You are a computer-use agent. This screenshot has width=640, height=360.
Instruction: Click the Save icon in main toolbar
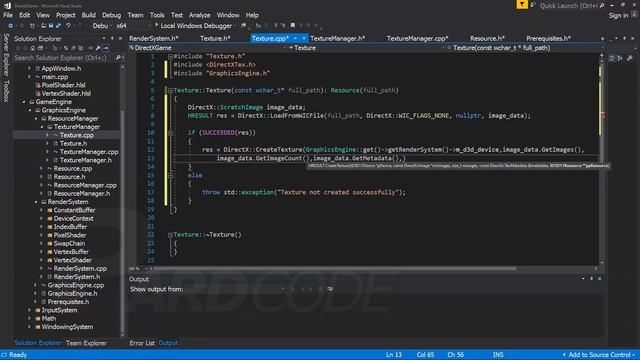(x=51, y=26)
